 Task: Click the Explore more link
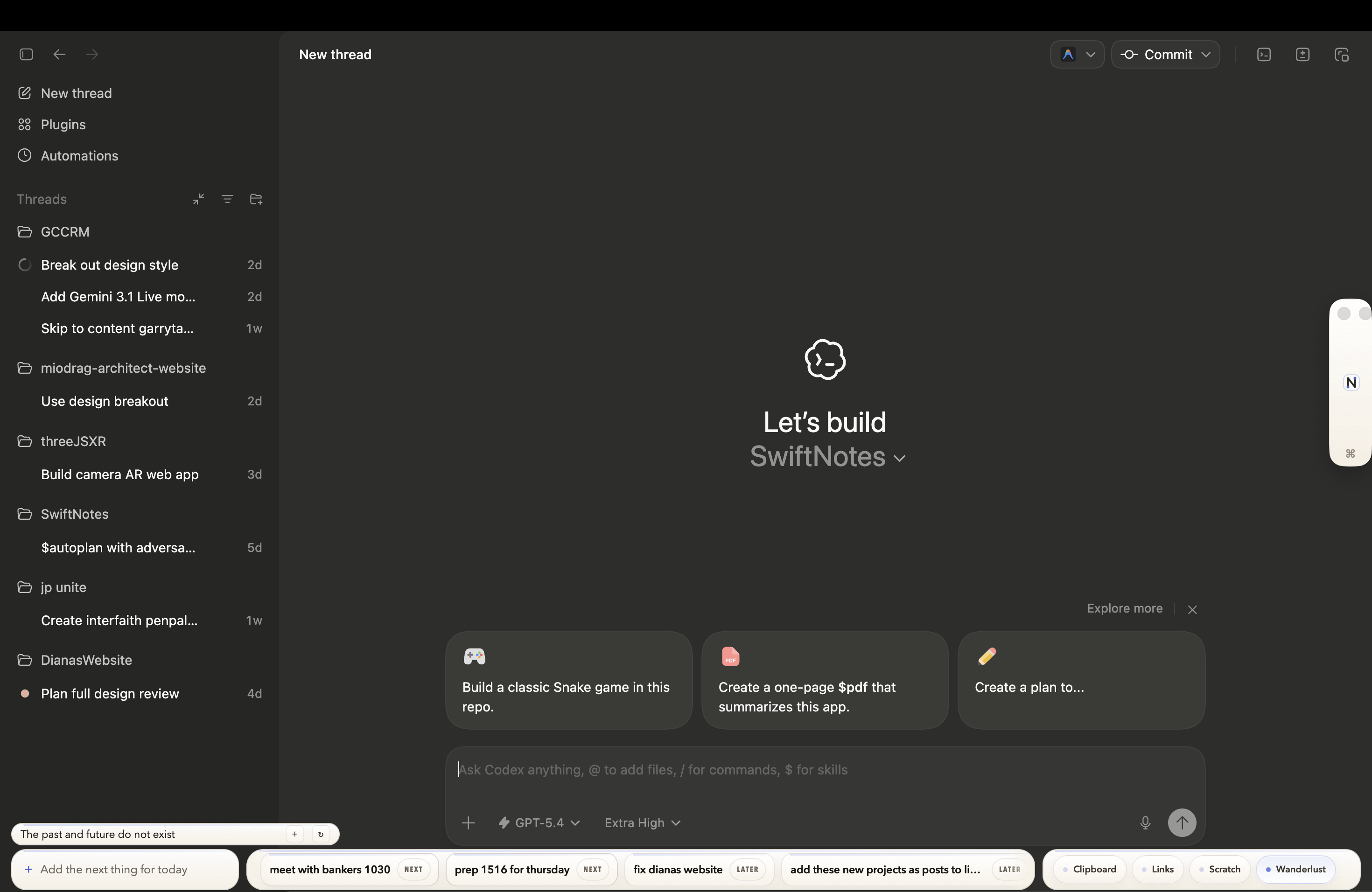click(x=1124, y=608)
